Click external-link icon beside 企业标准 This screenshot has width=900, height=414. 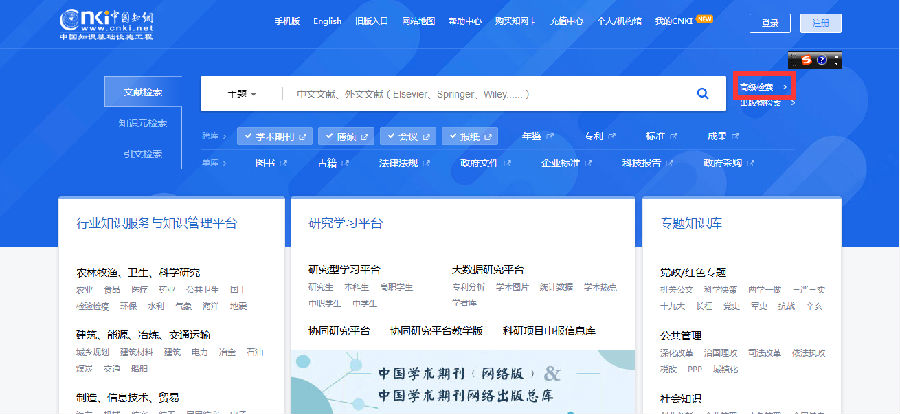point(589,163)
